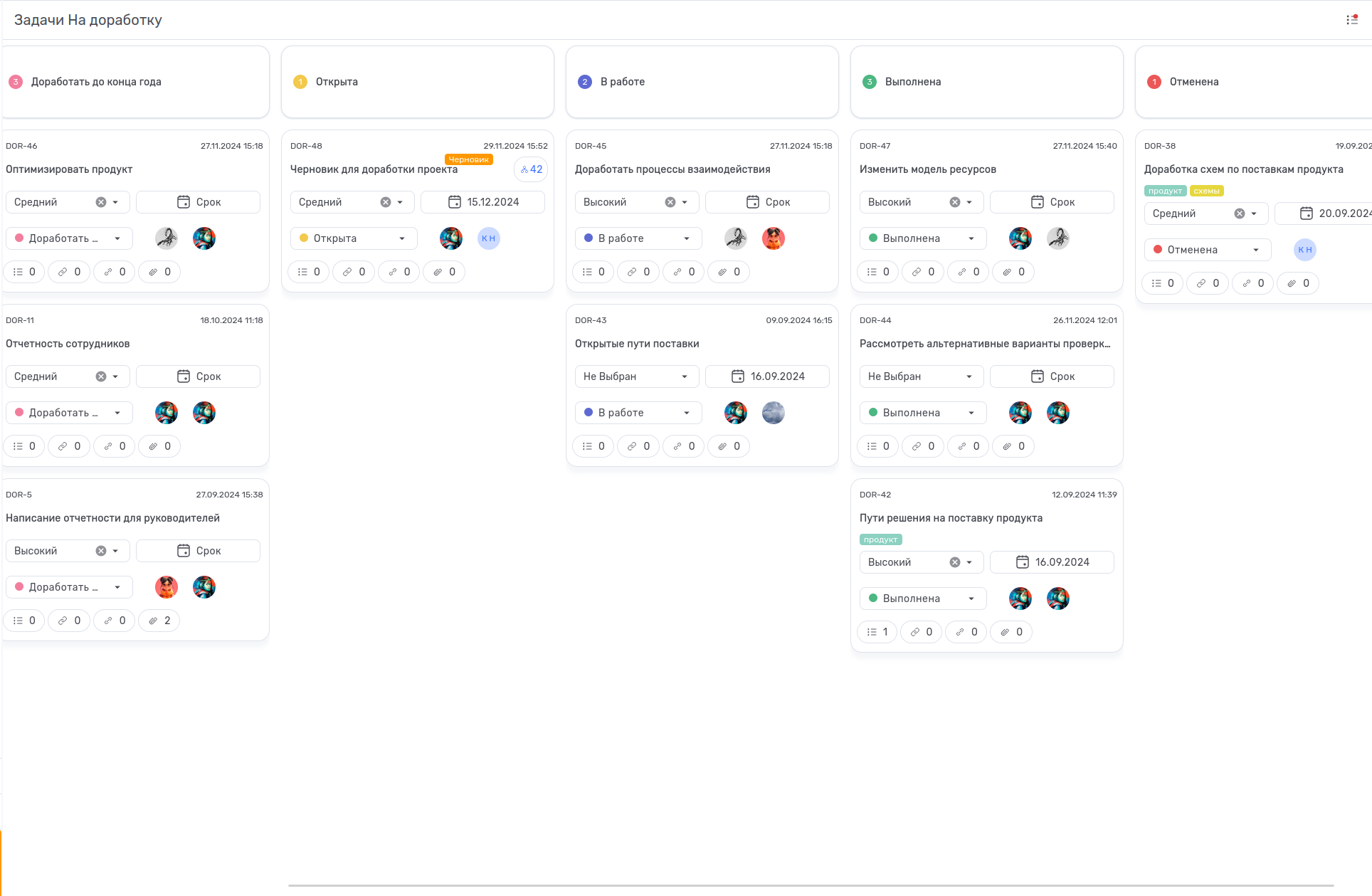Clear the Высокий priority on the DOR-47 card
This screenshot has height=896, width=1372.
955,202
